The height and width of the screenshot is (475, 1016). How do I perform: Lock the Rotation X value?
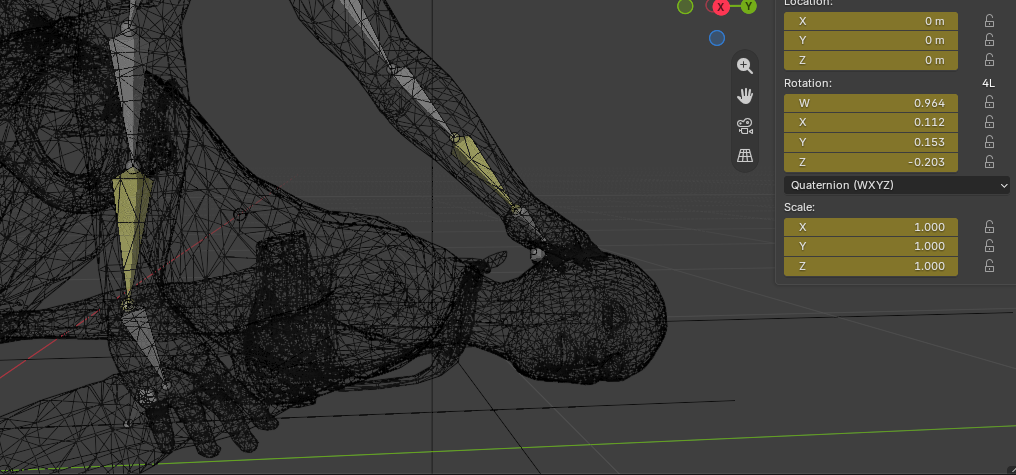(989, 122)
